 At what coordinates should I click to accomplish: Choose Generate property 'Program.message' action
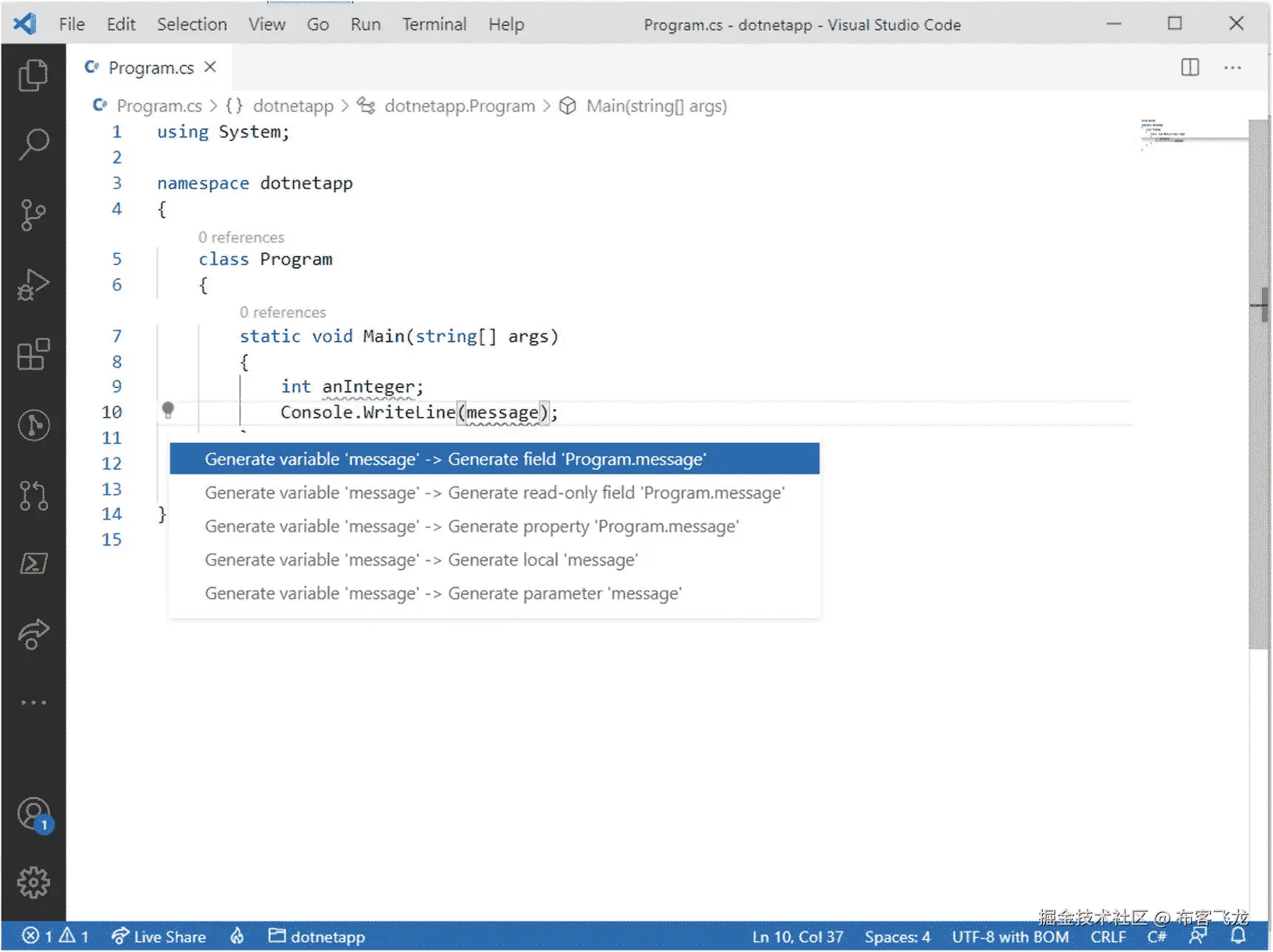tap(494, 526)
